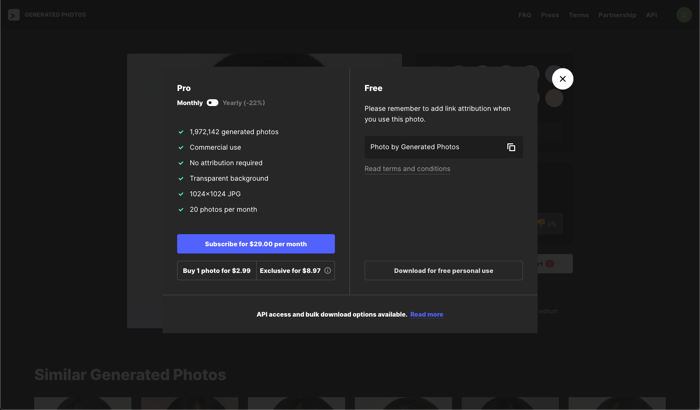Screen dimensions: 700x410
Task: Close the pricing dialog with X button
Action: (x=562, y=79)
